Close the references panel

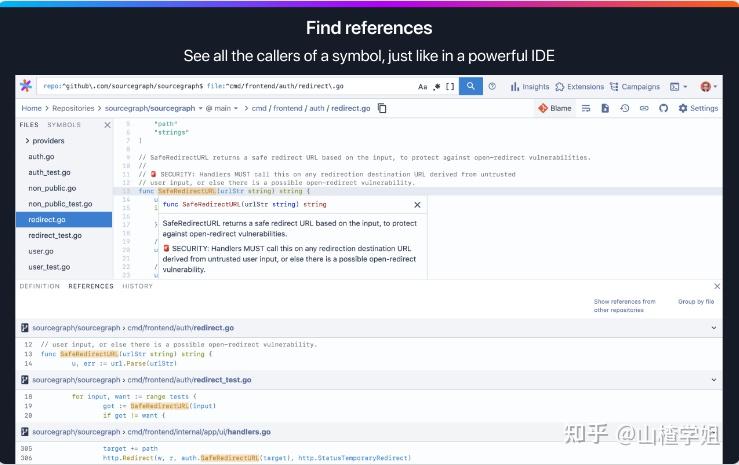pyautogui.click(x=717, y=286)
